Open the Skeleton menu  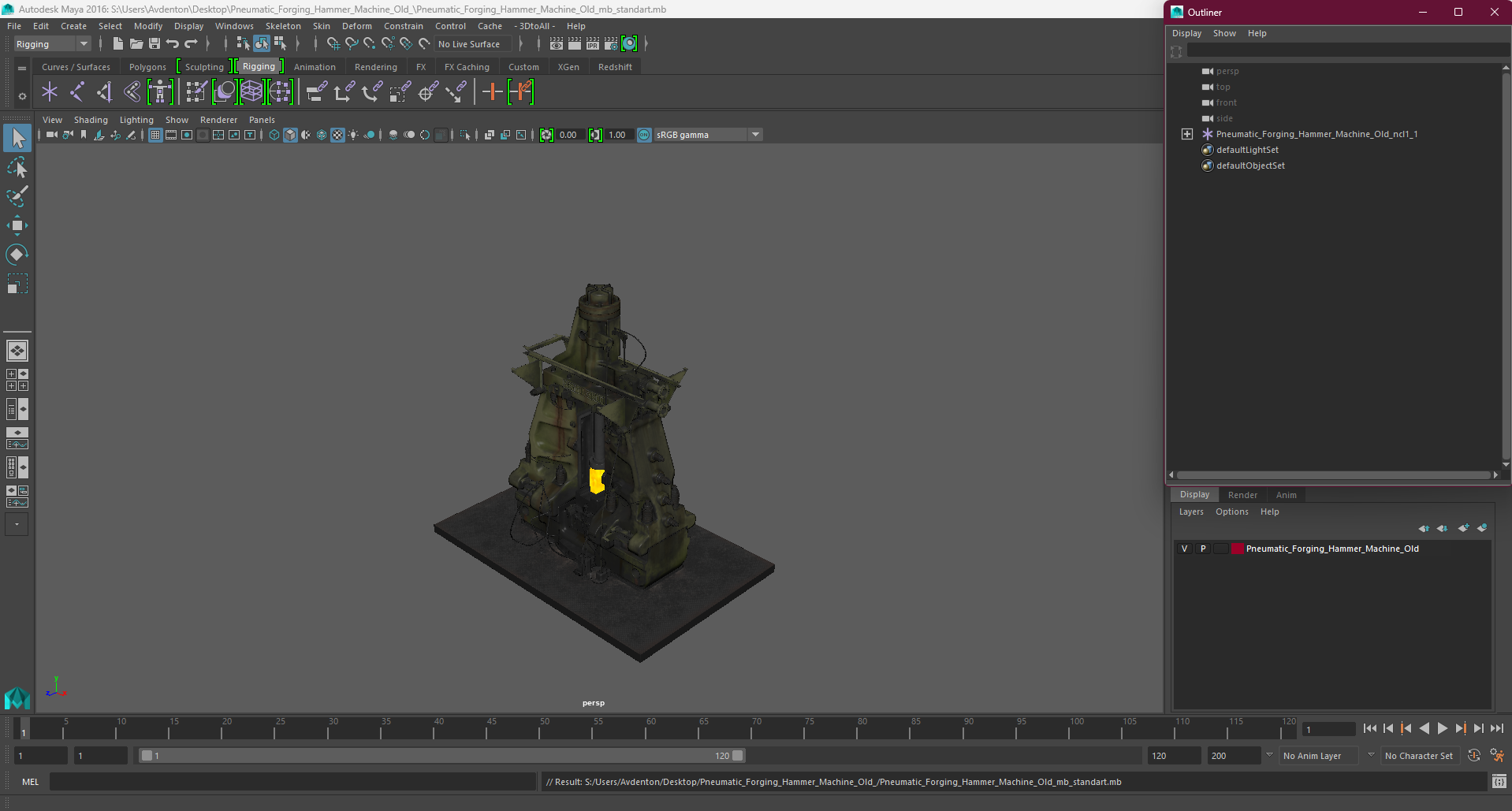(283, 26)
